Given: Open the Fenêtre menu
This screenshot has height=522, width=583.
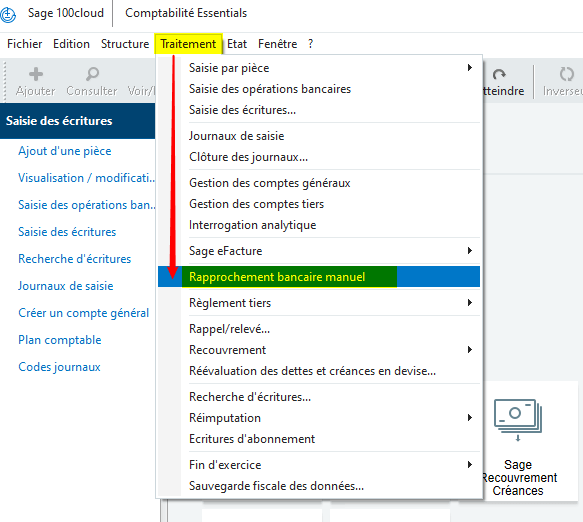Looking at the screenshot, I should point(277,44).
